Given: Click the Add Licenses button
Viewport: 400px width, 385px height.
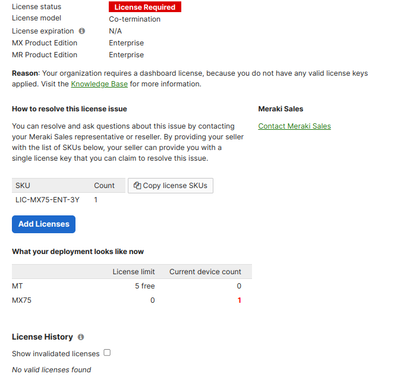Looking at the screenshot, I should [x=44, y=224].
